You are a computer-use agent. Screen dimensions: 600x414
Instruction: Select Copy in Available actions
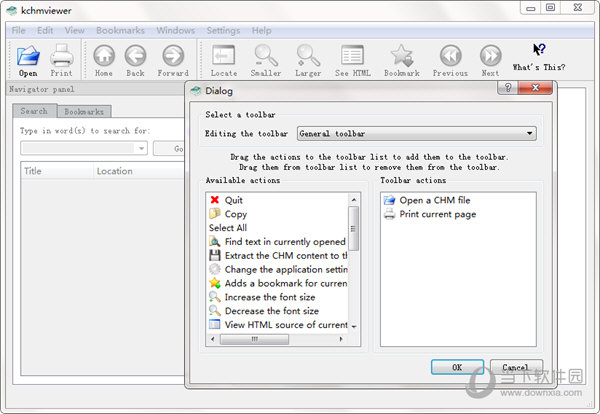coord(278,214)
